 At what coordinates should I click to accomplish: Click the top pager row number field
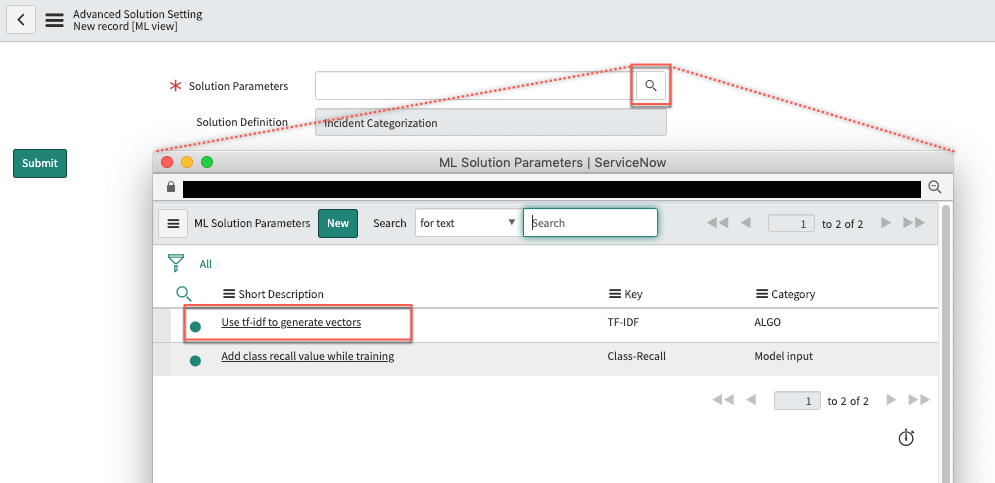tap(791, 223)
